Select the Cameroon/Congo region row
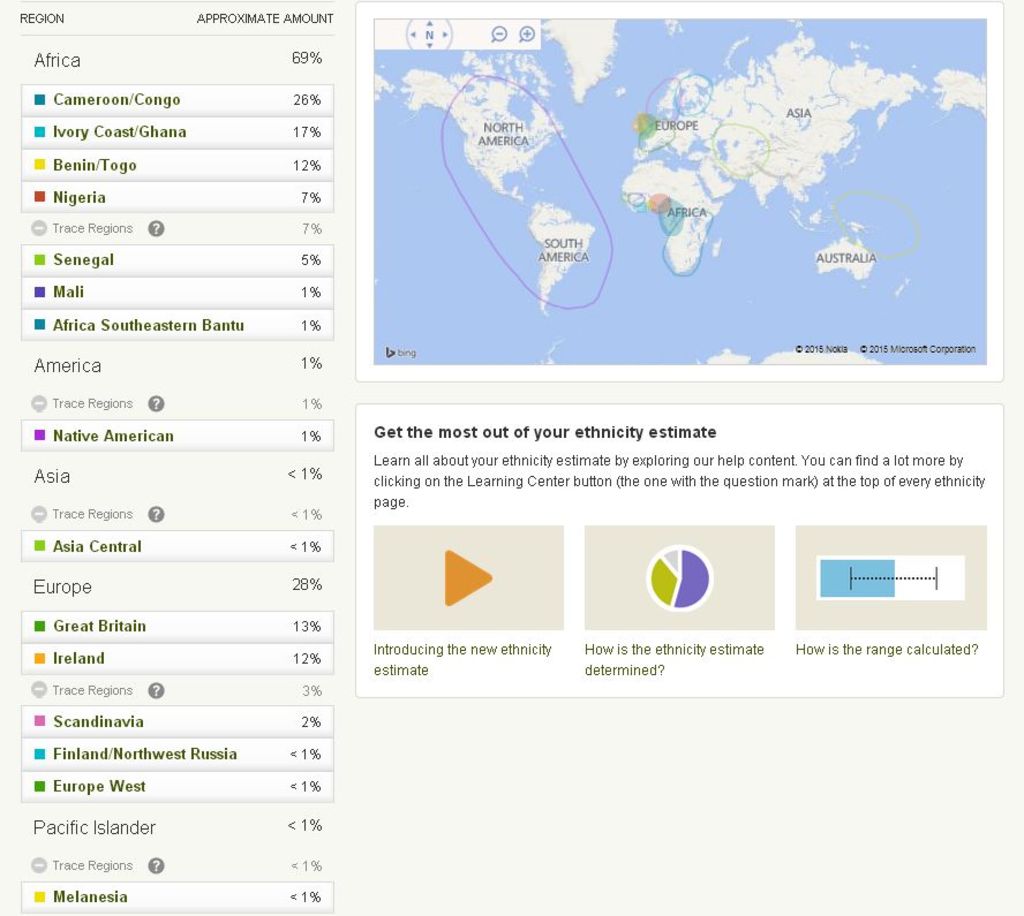Screen dimensions: 1024x916 pyautogui.click(x=178, y=100)
